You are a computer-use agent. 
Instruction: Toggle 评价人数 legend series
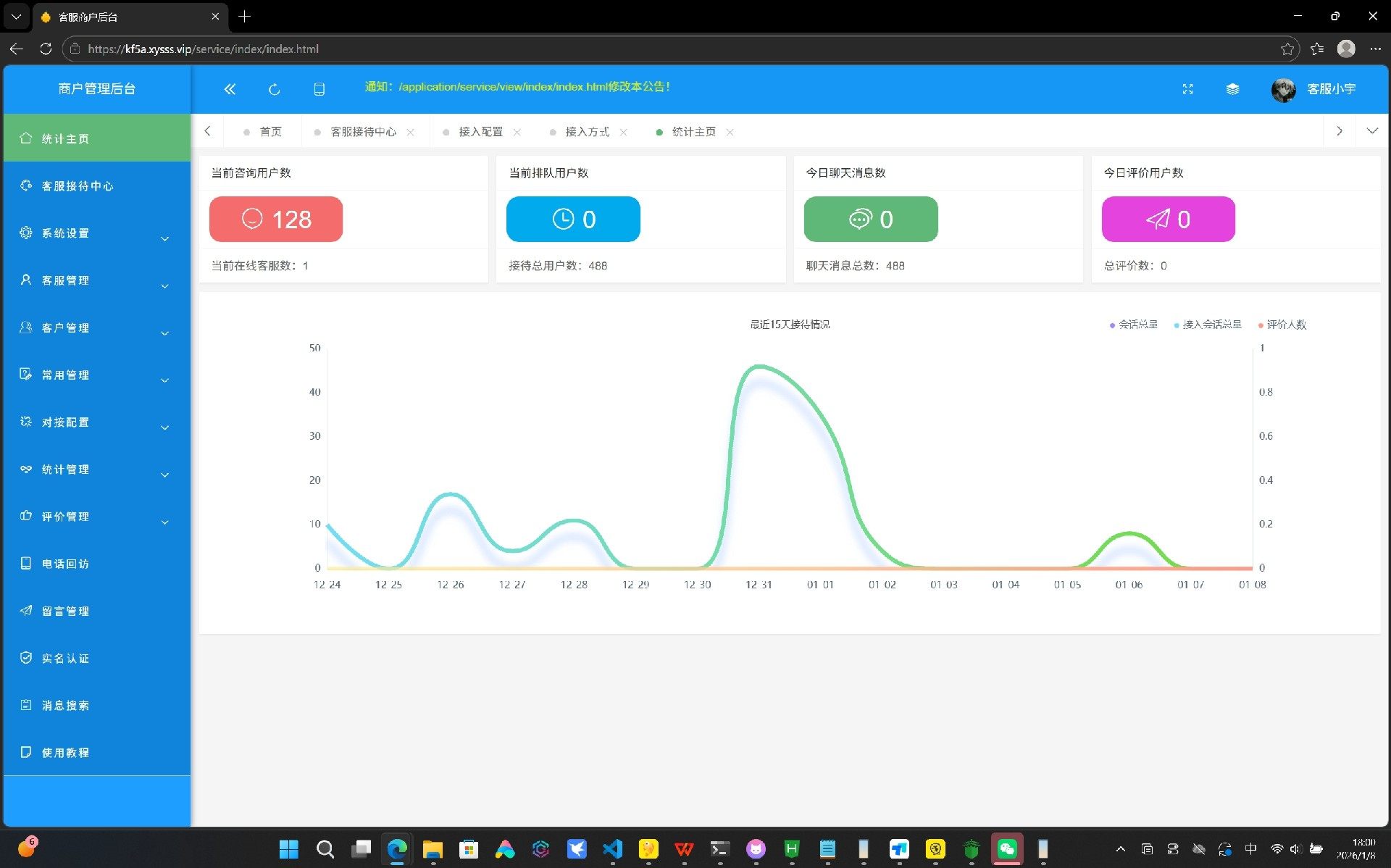(1283, 325)
